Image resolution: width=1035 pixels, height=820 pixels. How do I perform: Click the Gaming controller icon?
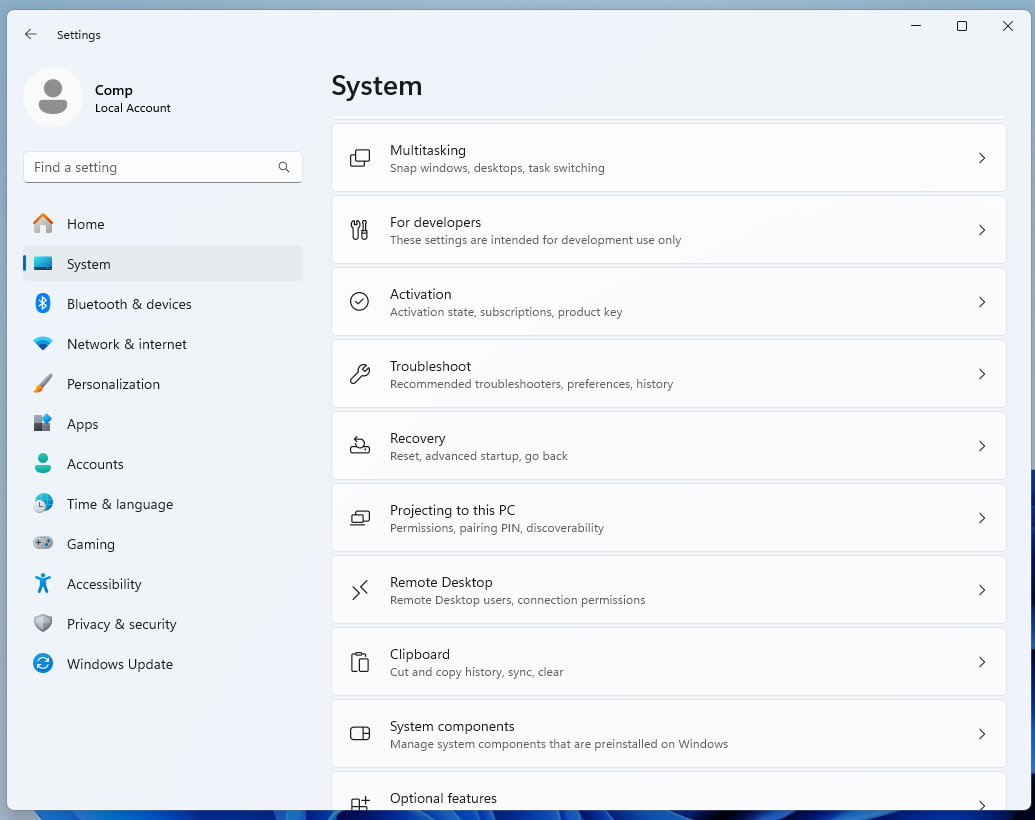[x=43, y=543]
